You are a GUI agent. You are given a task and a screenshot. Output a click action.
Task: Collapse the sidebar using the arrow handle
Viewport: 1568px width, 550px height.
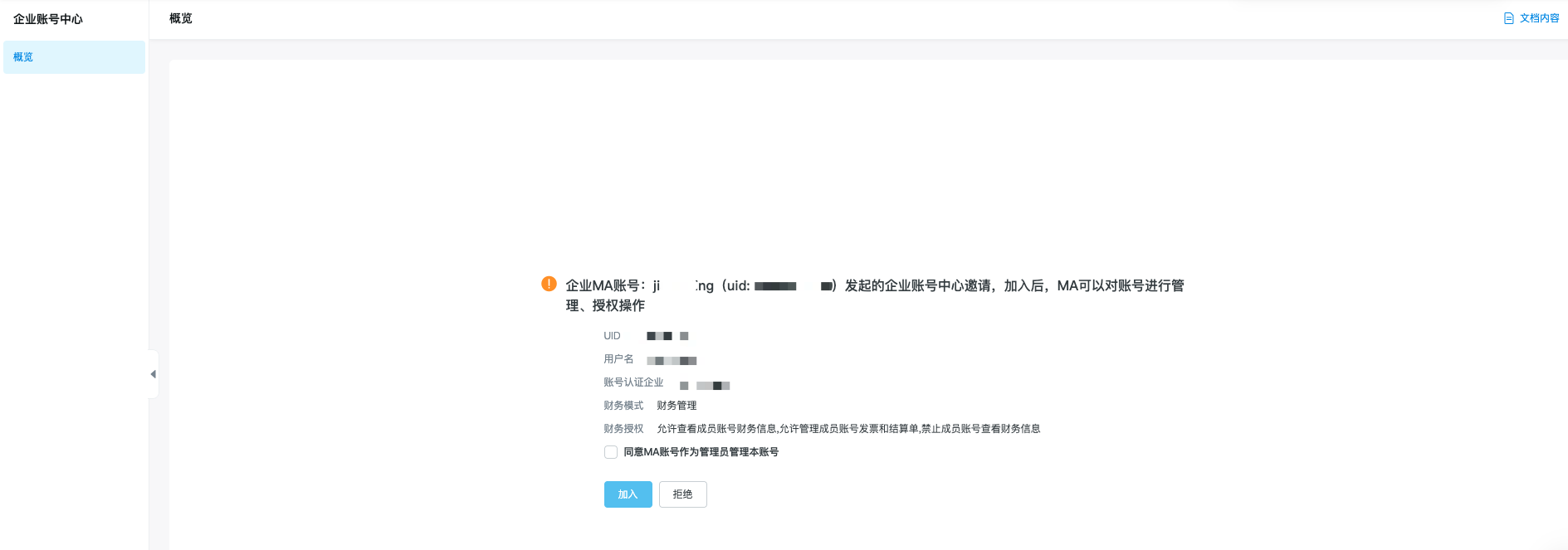[153, 374]
